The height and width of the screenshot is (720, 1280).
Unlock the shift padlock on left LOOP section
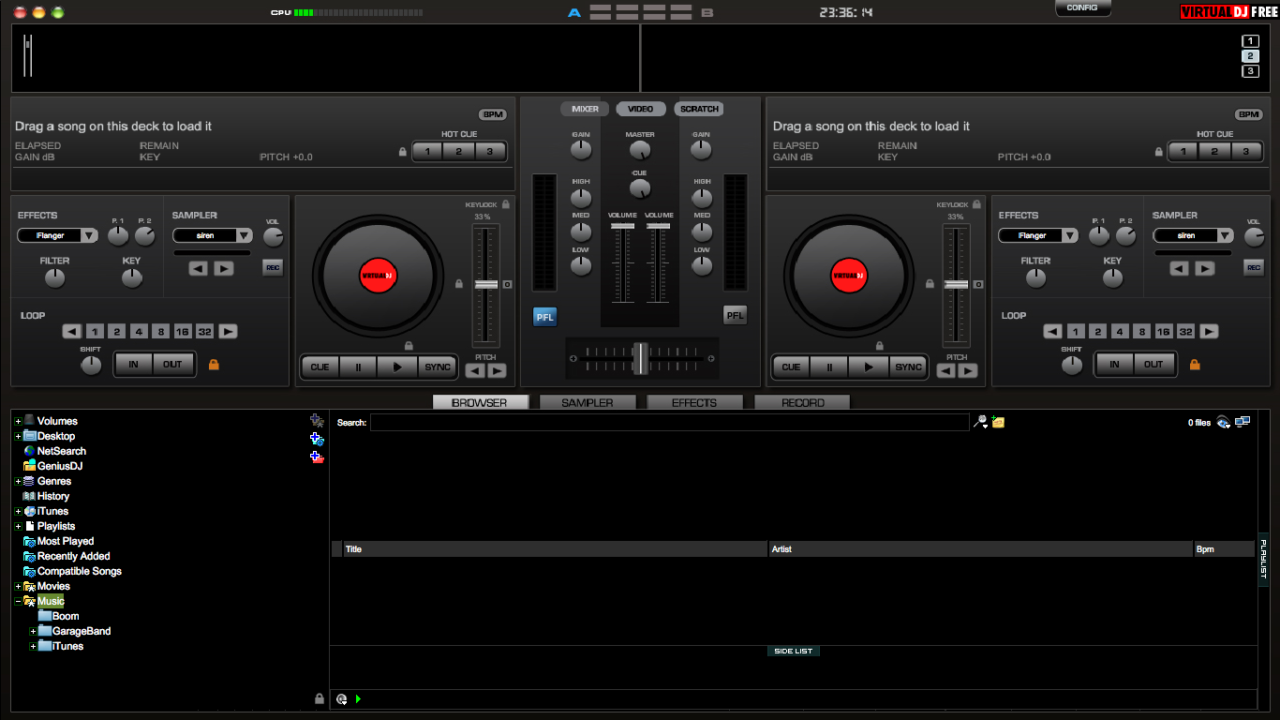pyautogui.click(x=213, y=364)
